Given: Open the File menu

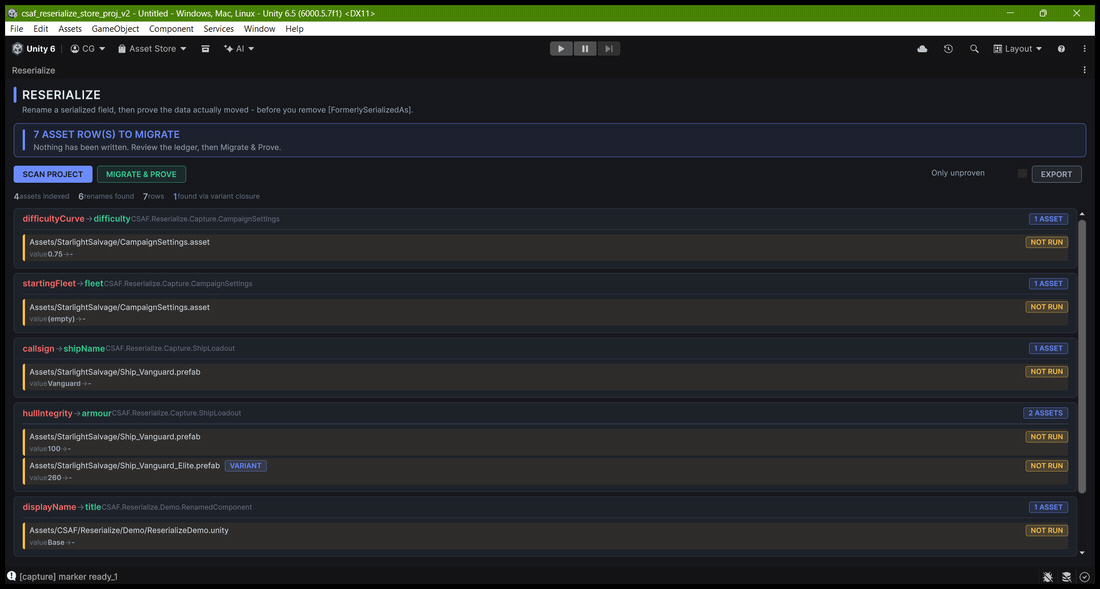Looking at the screenshot, I should click(17, 29).
